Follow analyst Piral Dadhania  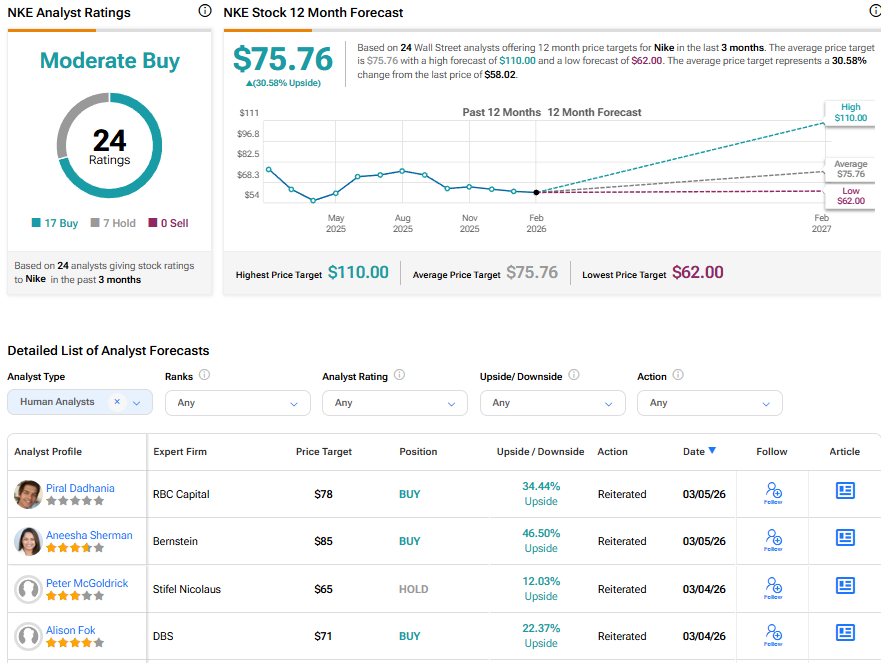coord(772,493)
